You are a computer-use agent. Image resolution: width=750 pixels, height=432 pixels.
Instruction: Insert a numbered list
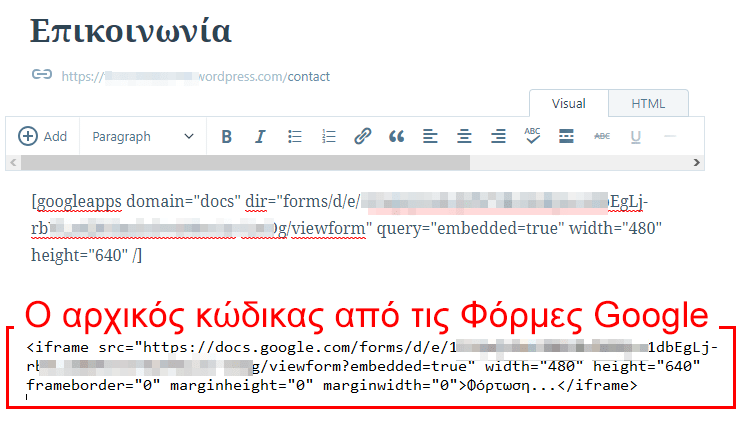(329, 137)
